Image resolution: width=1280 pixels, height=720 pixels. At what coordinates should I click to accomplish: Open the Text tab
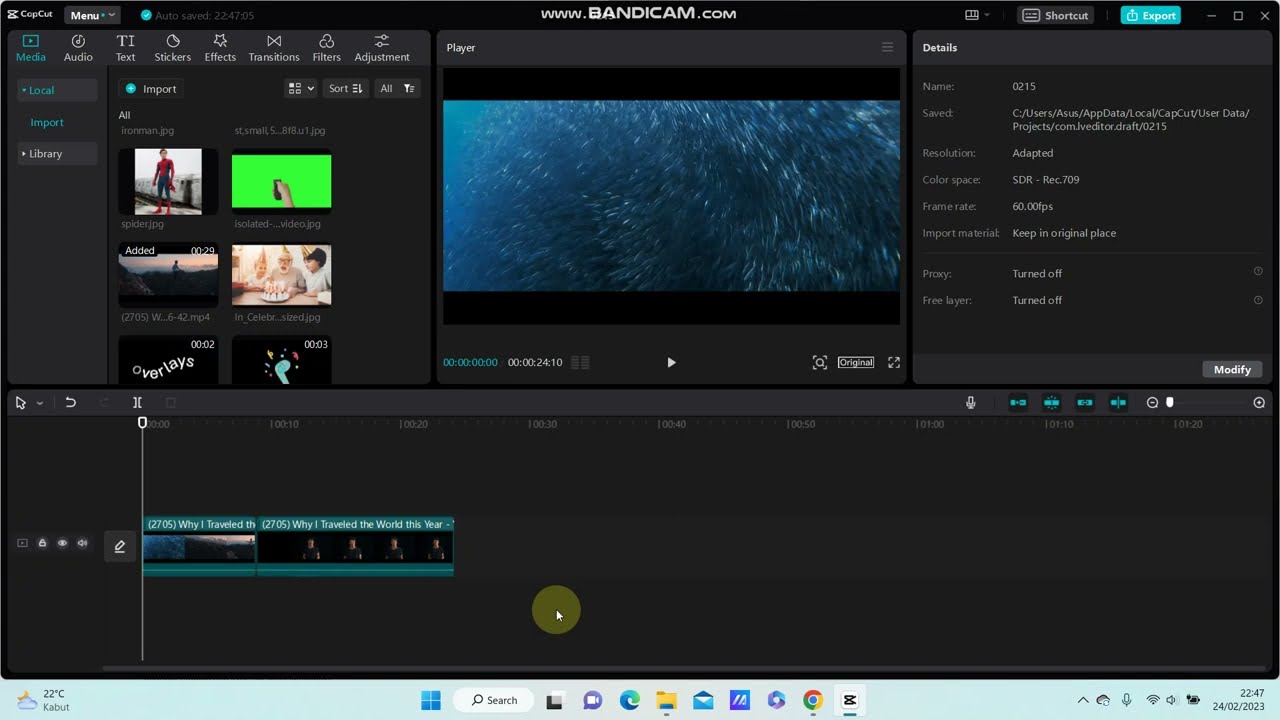pyautogui.click(x=125, y=48)
